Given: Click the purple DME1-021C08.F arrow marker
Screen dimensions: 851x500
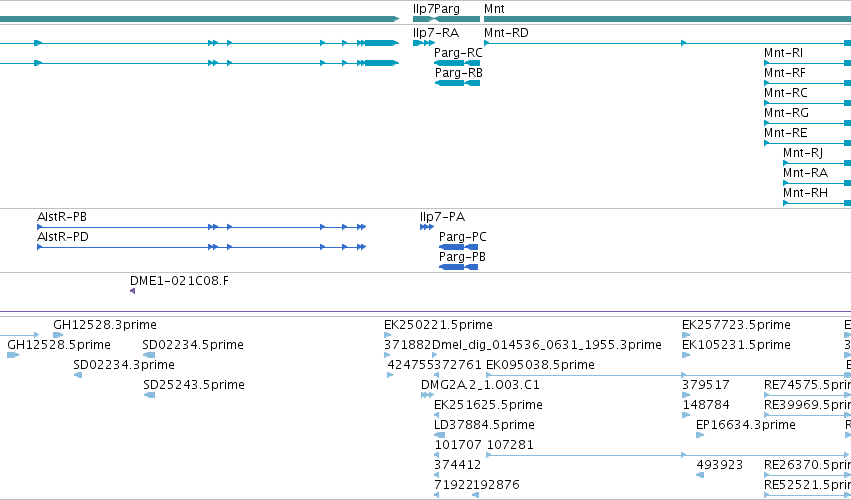Looking at the screenshot, I should [132, 292].
